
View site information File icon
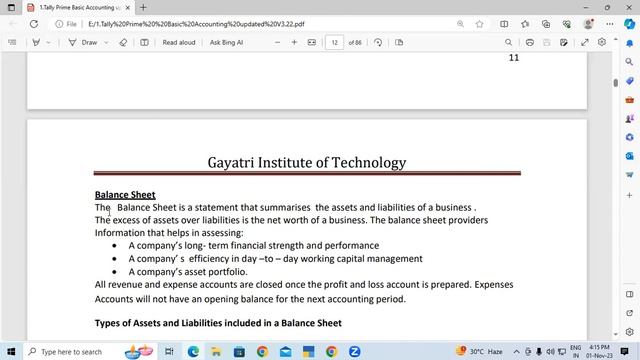pyautogui.click(x=66, y=24)
